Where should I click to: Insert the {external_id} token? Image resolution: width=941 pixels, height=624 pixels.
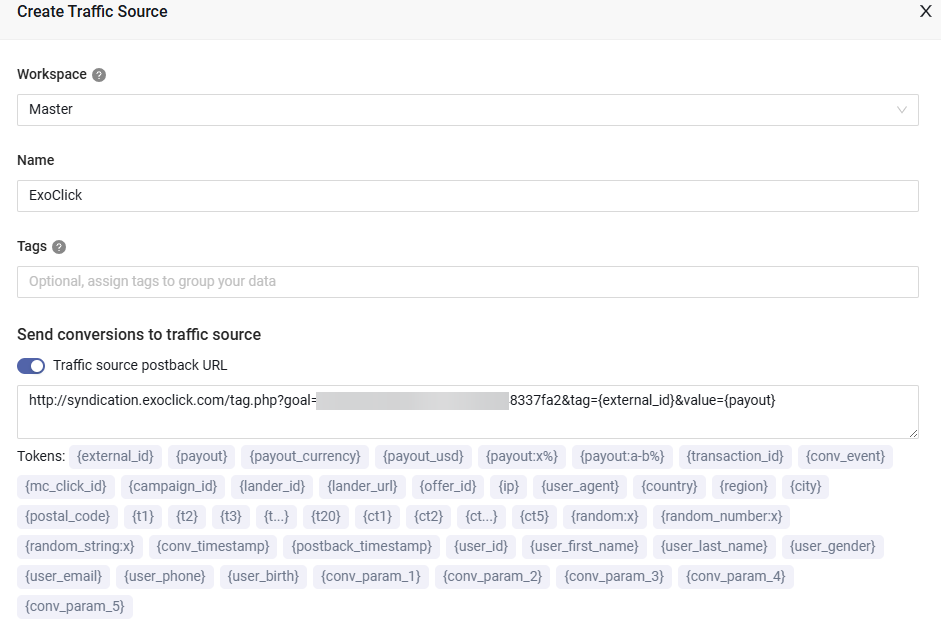(115, 457)
